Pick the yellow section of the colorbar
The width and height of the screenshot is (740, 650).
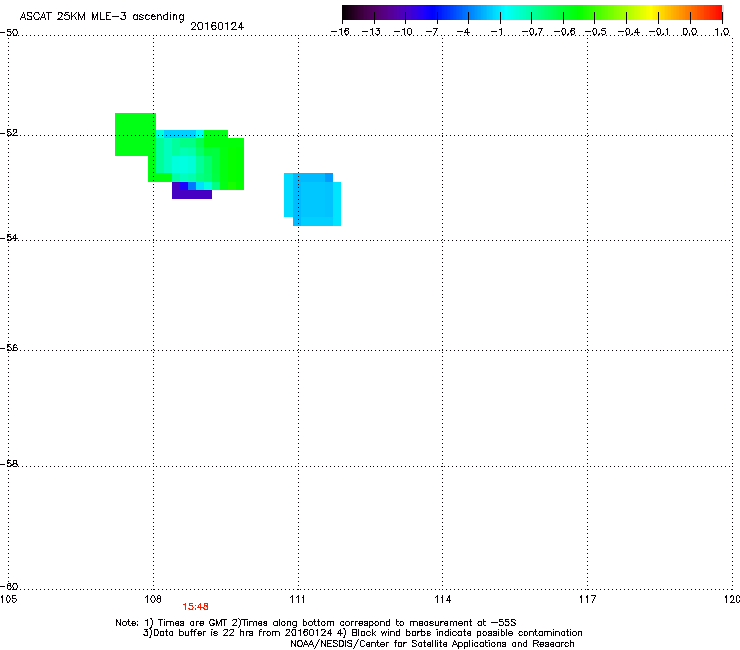(651, 13)
